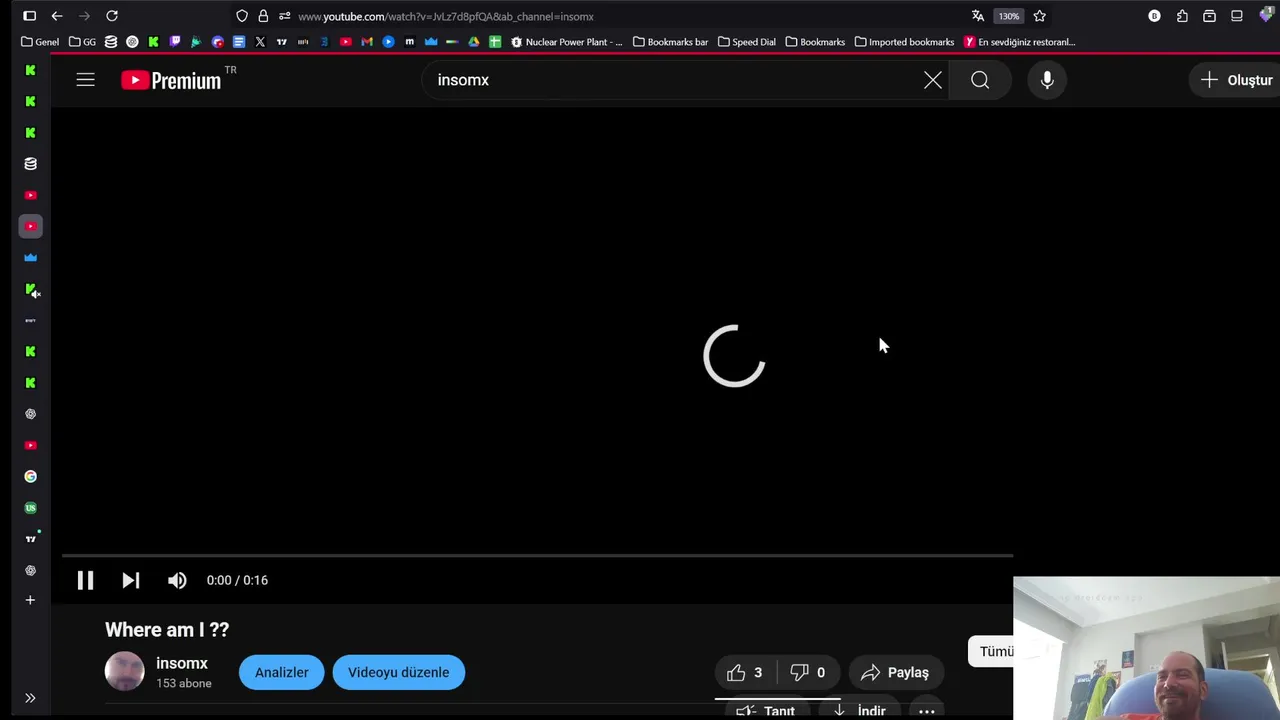Viewport: 1280px width, 720px height.
Task: Dislike the video with thumbs down
Action: point(807,672)
